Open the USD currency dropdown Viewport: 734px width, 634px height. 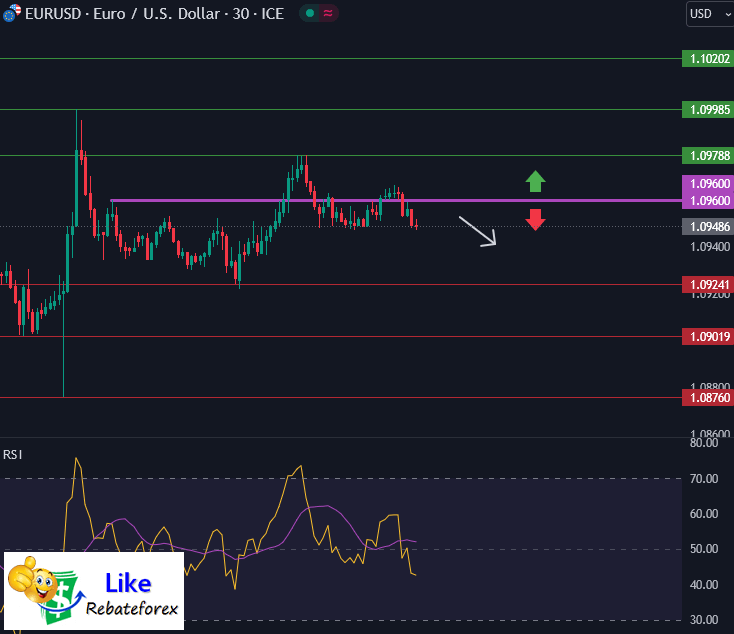click(710, 14)
